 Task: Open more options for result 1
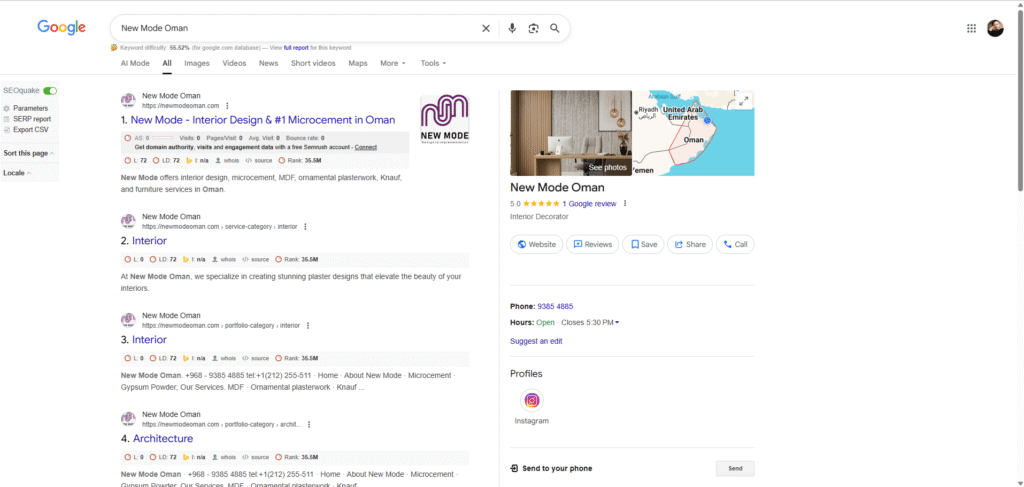227,106
